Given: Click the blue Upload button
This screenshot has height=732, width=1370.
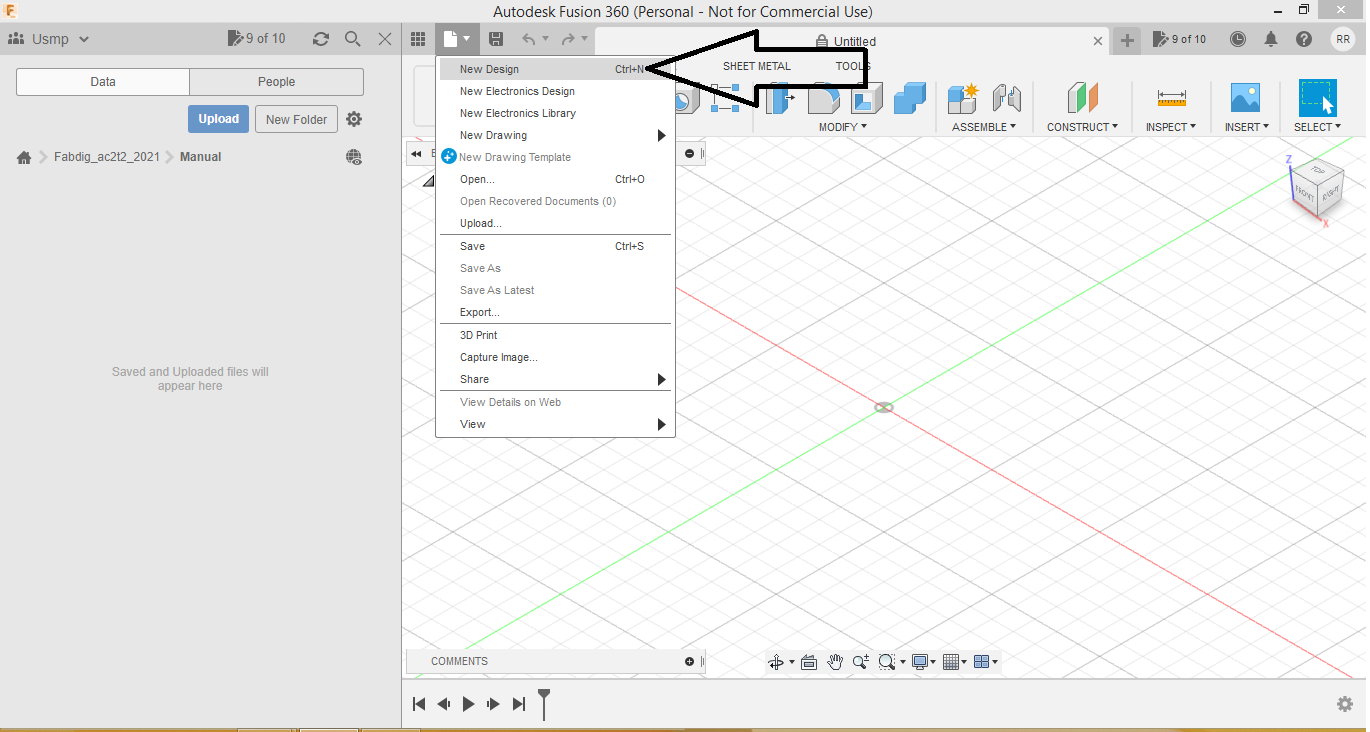Looking at the screenshot, I should [x=218, y=119].
